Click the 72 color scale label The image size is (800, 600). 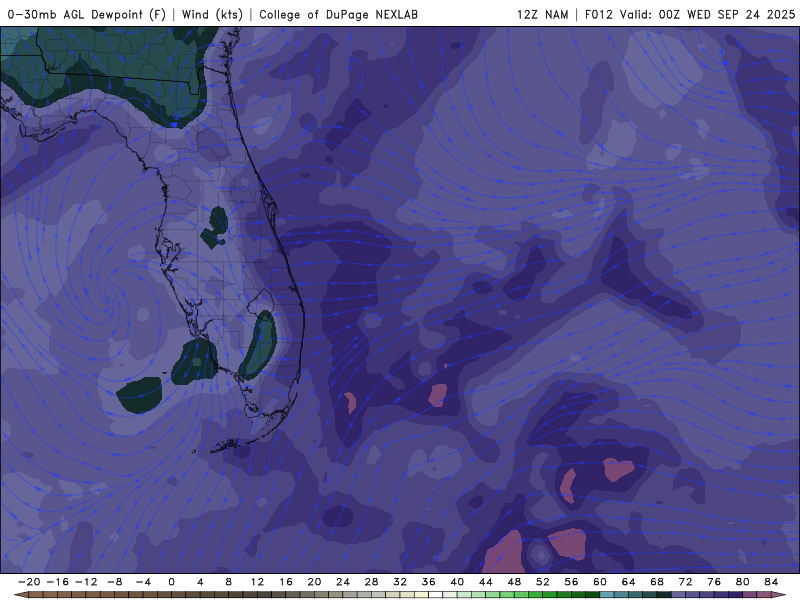(686, 582)
